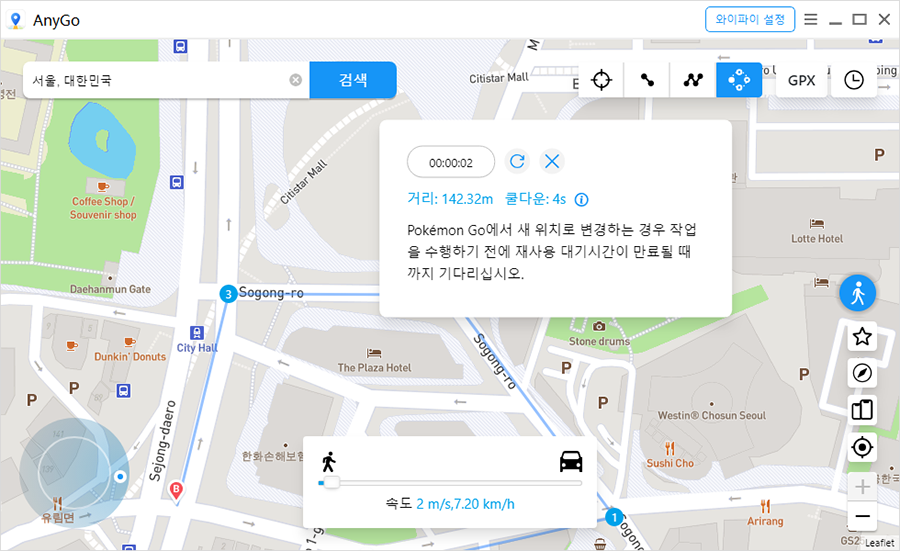Zoom in the map with plus button
900x551 pixels.
tap(861, 487)
